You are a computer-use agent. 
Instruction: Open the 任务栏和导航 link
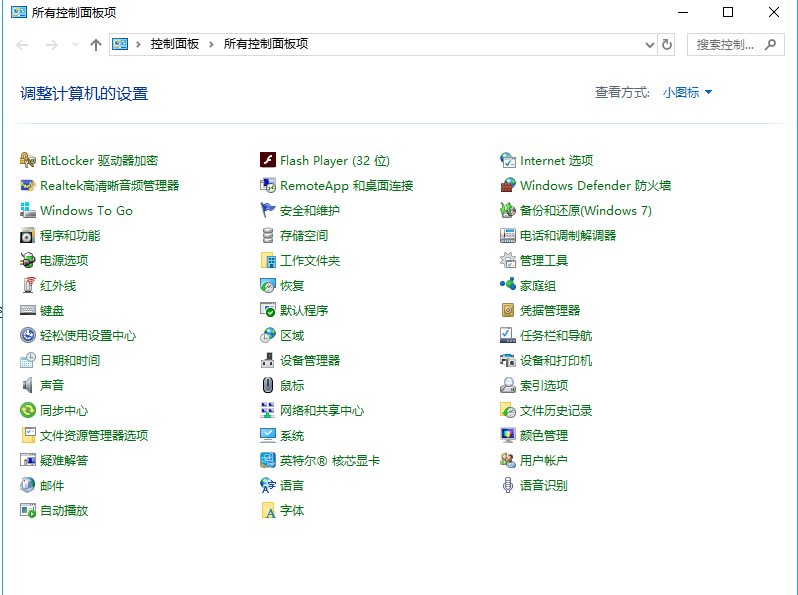pos(556,335)
